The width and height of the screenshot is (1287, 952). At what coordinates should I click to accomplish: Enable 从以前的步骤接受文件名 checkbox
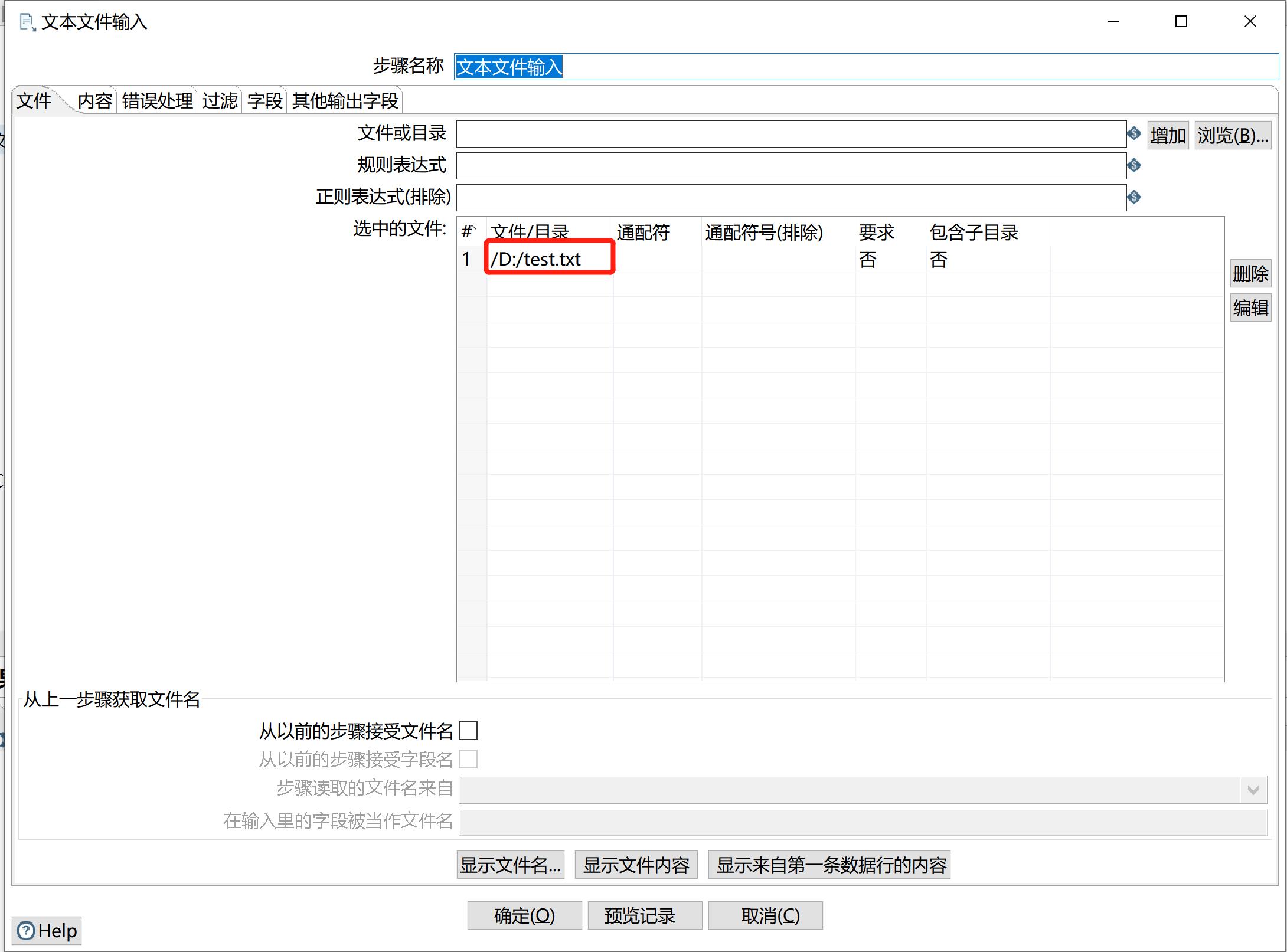click(x=468, y=731)
